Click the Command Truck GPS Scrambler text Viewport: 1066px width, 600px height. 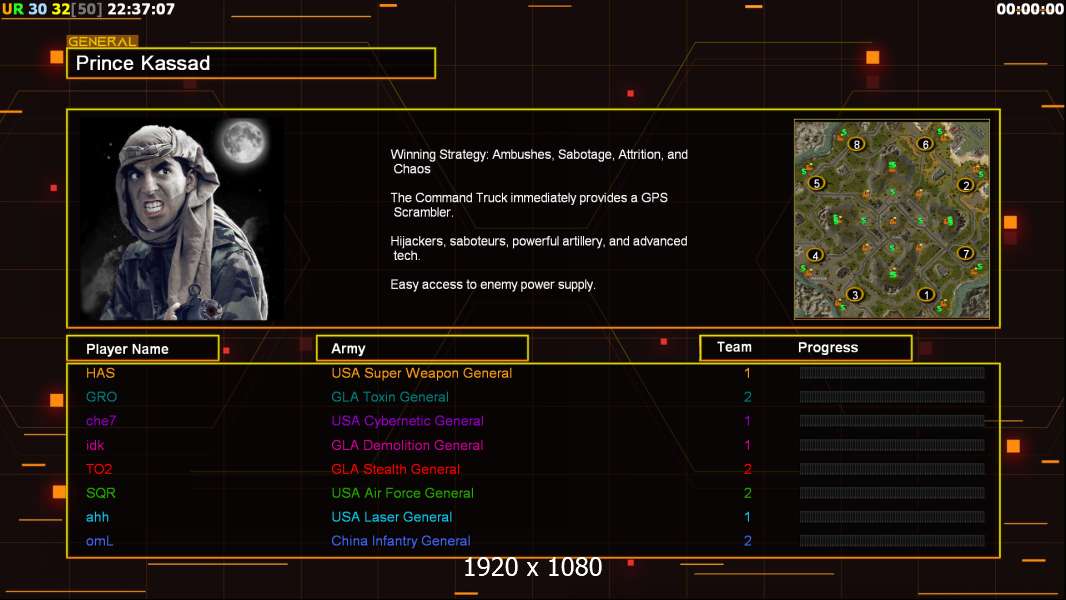tap(529, 205)
